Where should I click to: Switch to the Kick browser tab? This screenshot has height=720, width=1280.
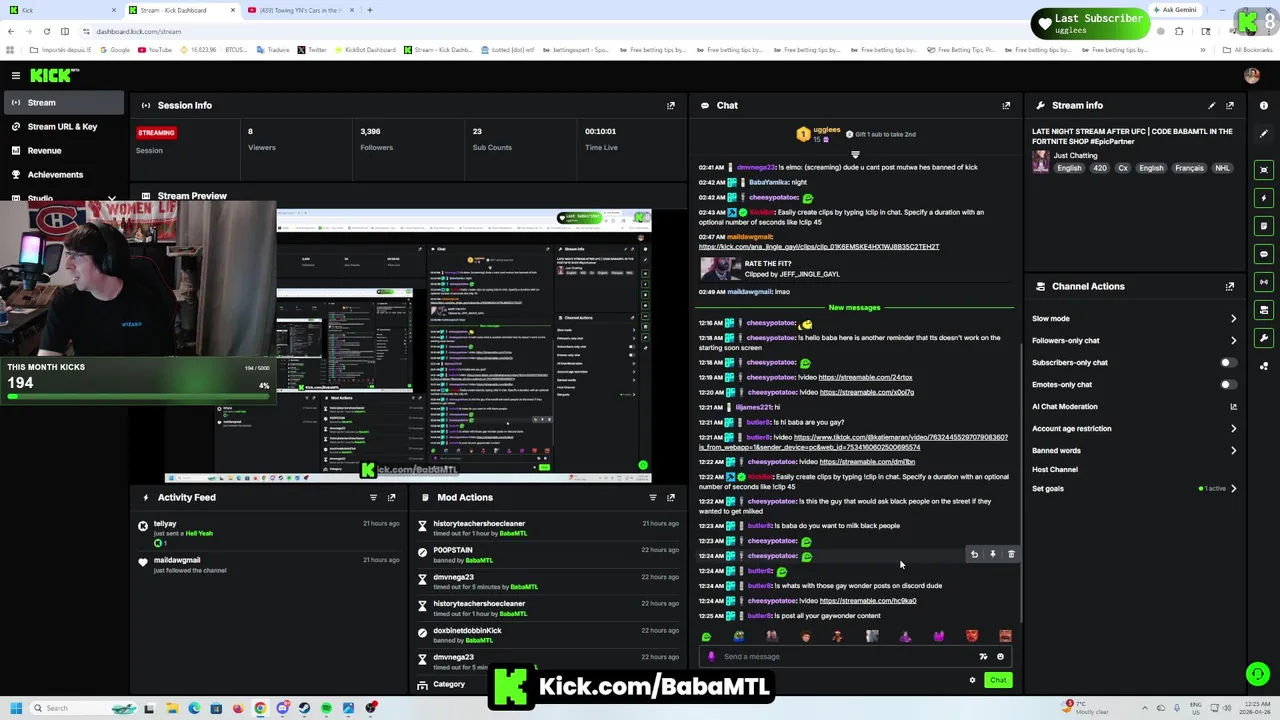pyautogui.click(x=60, y=10)
